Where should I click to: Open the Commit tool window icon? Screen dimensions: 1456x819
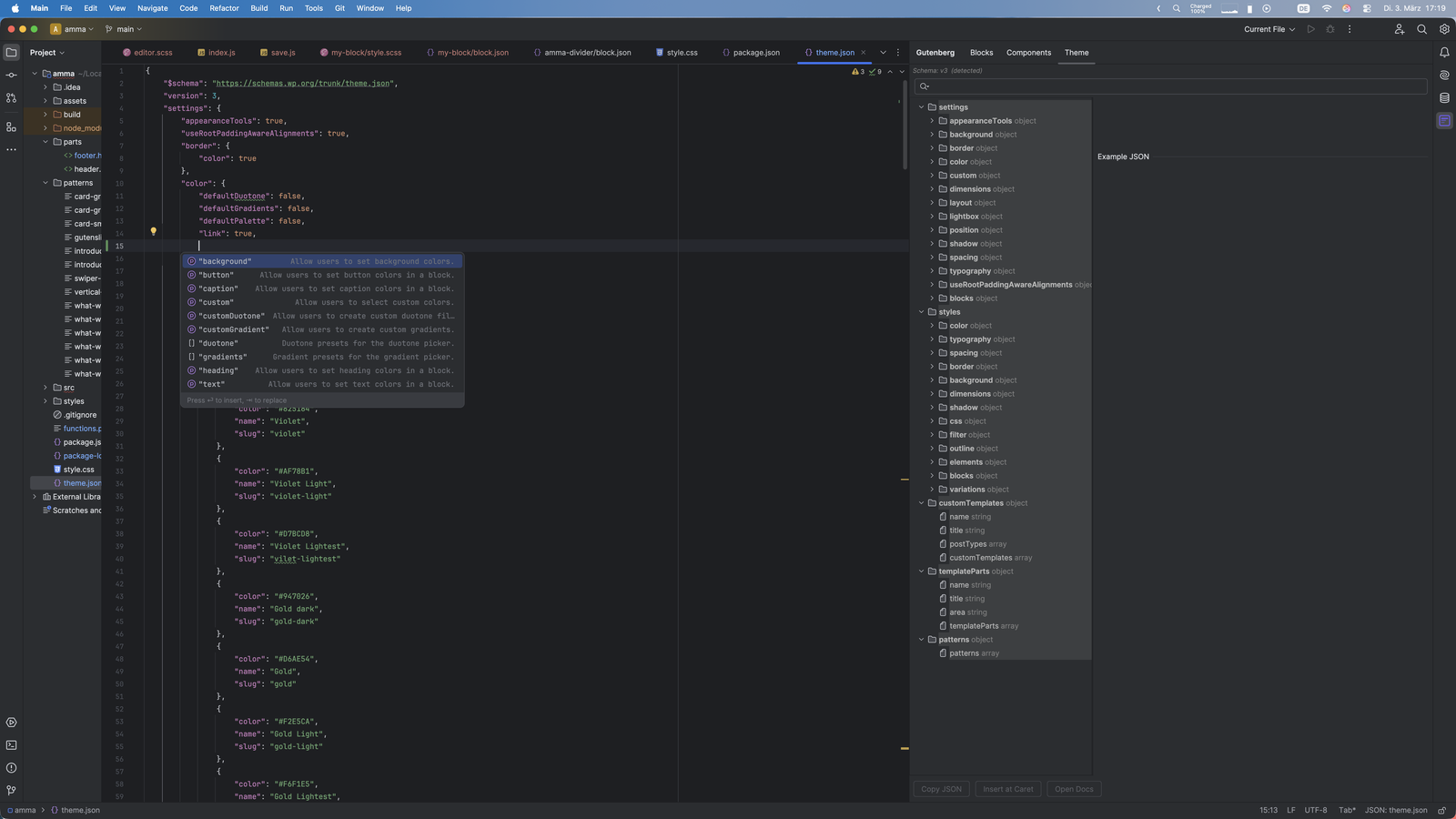click(x=11, y=75)
